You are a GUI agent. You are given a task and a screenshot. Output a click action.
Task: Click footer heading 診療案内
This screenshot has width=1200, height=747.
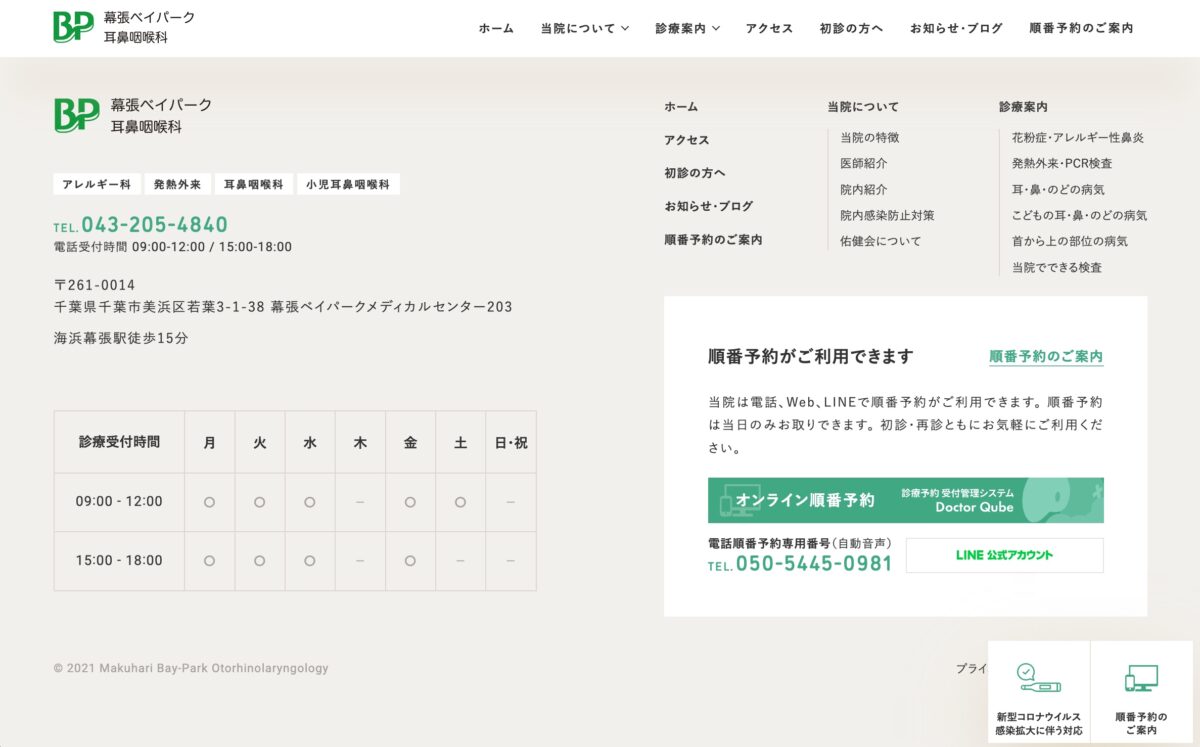[x=1023, y=107]
